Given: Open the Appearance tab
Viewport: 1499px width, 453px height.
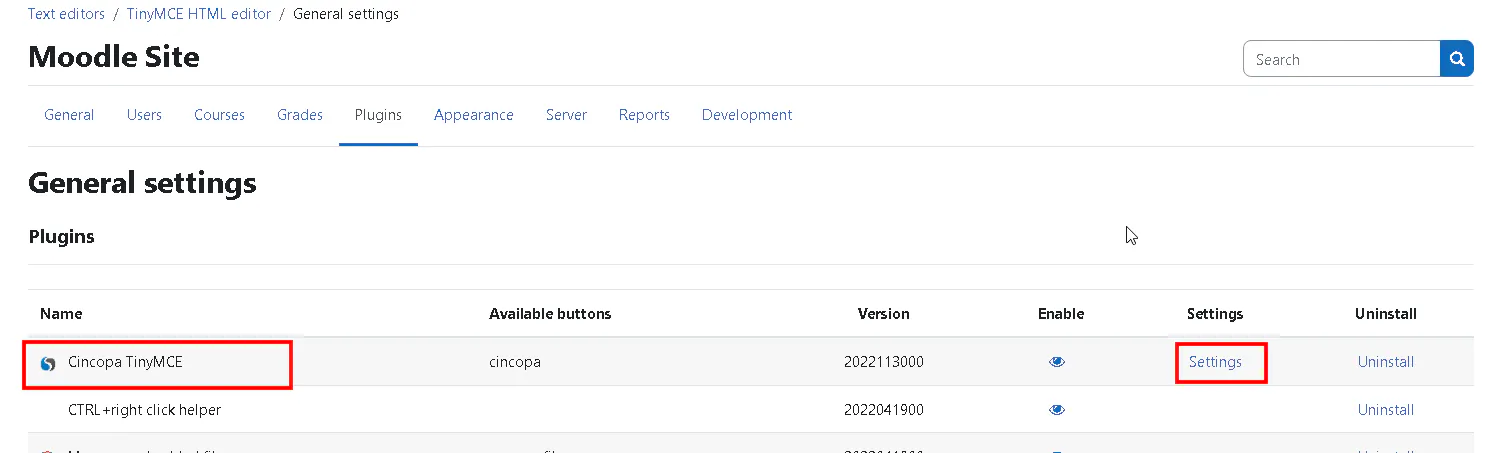Looking at the screenshot, I should (x=474, y=115).
